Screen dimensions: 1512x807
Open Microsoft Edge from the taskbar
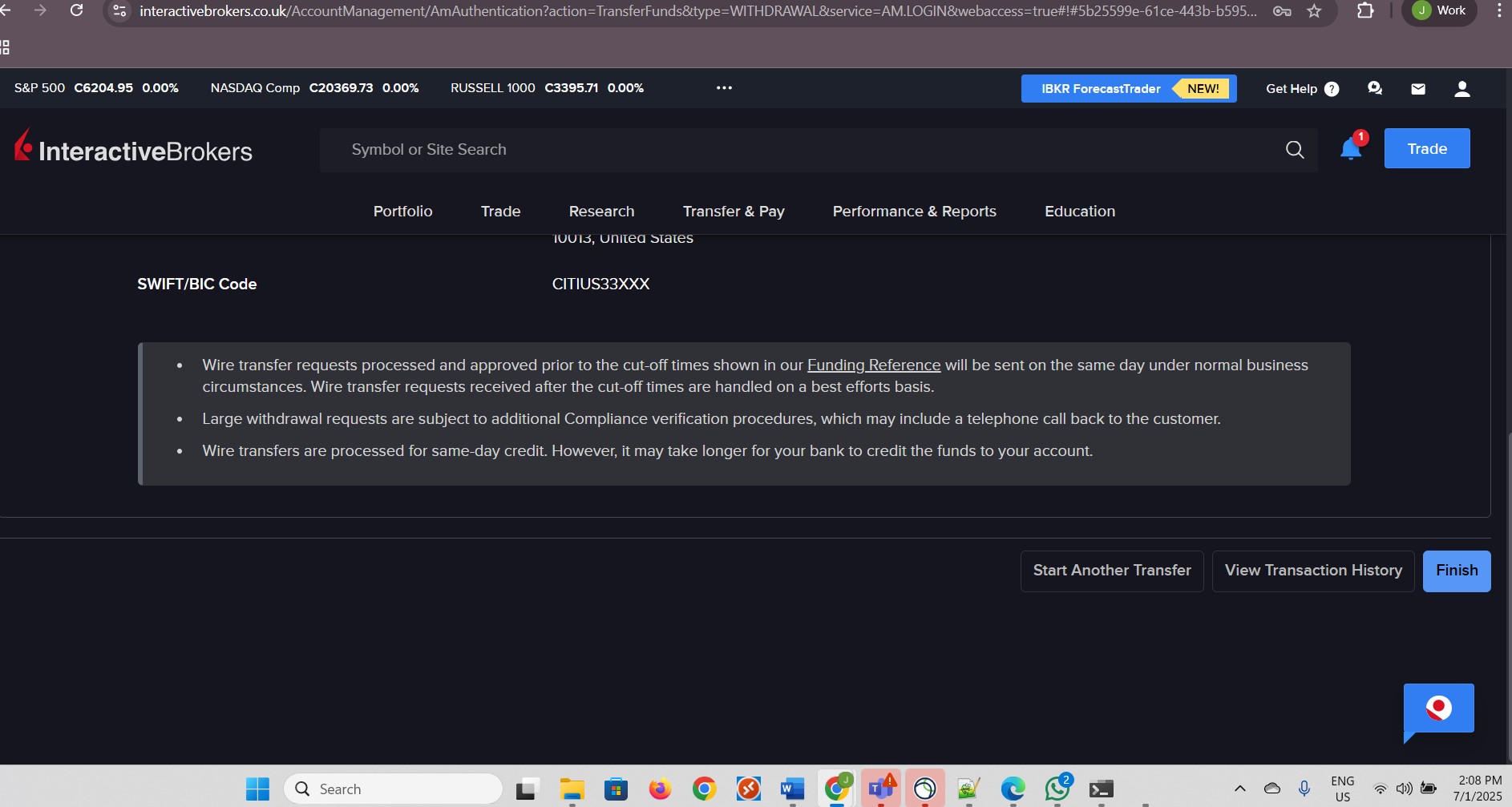[1013, 789]
